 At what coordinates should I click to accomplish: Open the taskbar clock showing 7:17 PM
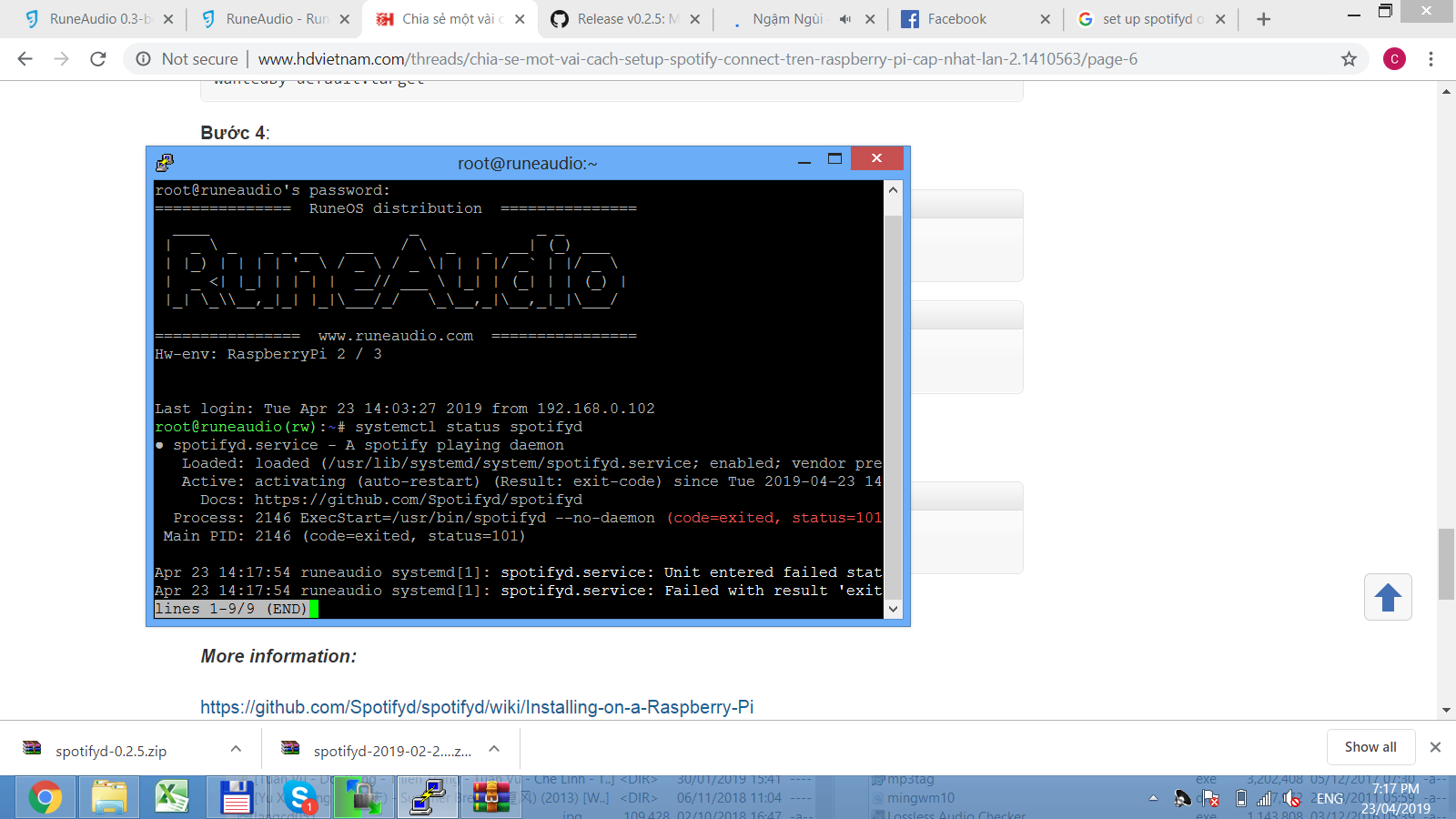tap(1396, 798)
